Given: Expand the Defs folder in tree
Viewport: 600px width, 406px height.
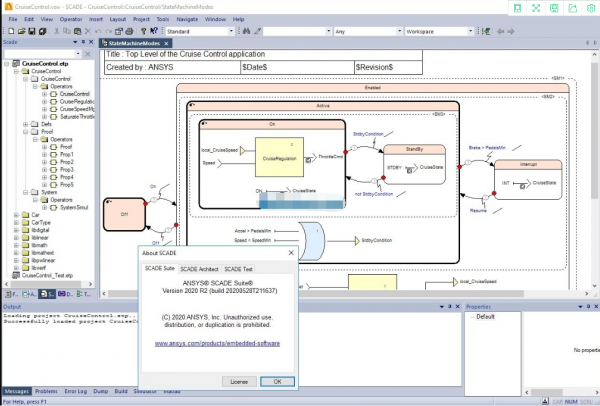Looking at the screenshot, I should (x=25, y=124).
